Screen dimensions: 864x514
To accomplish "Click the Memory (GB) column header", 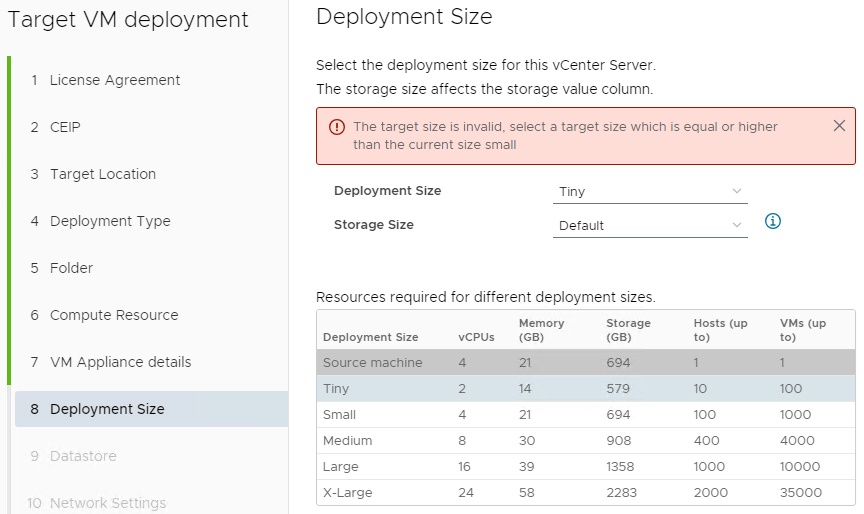I will click(x=541, y=330).
